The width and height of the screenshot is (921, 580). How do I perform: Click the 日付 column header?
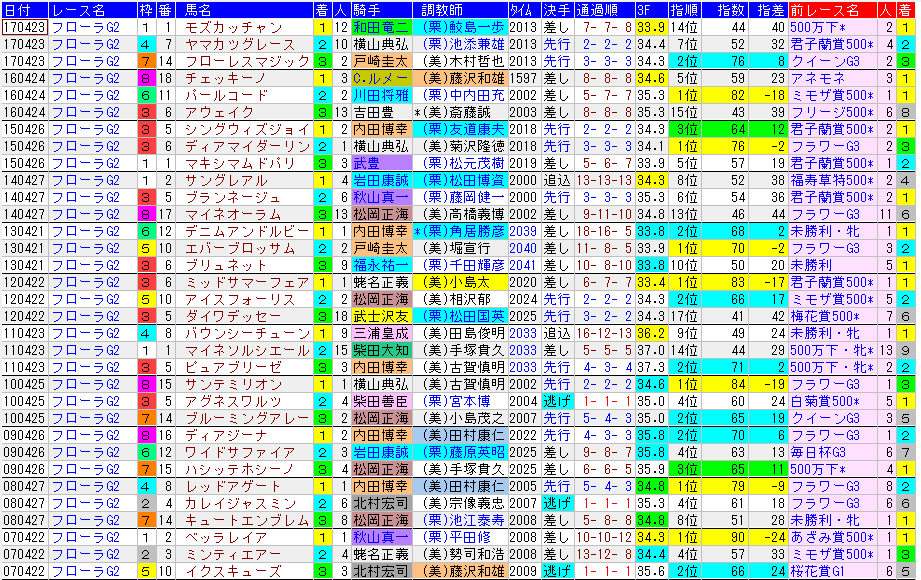pos(24,10)
